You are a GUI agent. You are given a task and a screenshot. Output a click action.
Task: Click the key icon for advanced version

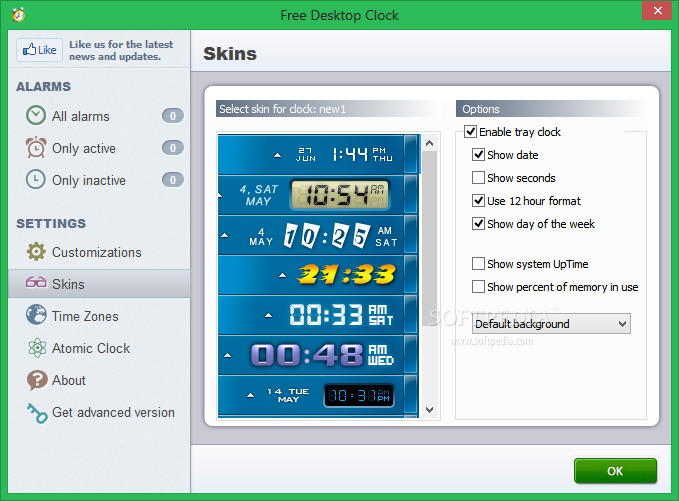37,413
